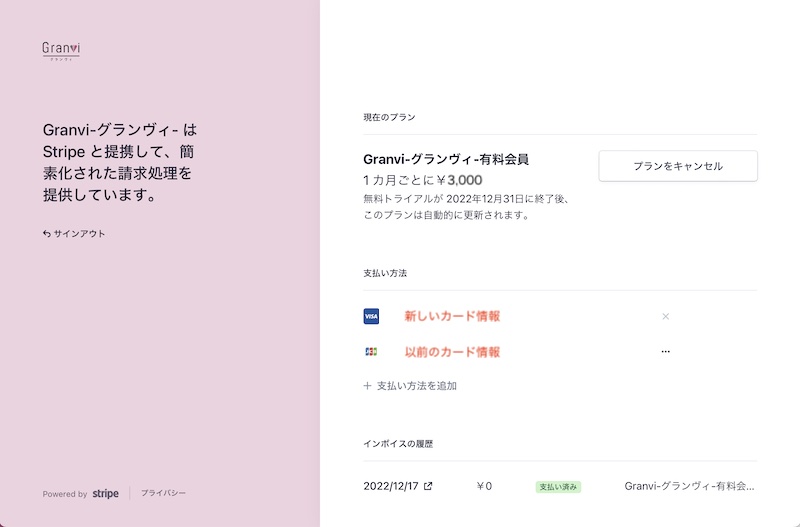
Task: Remove the 新しいカード情報 card with X
Action: [x=665, y=316]
